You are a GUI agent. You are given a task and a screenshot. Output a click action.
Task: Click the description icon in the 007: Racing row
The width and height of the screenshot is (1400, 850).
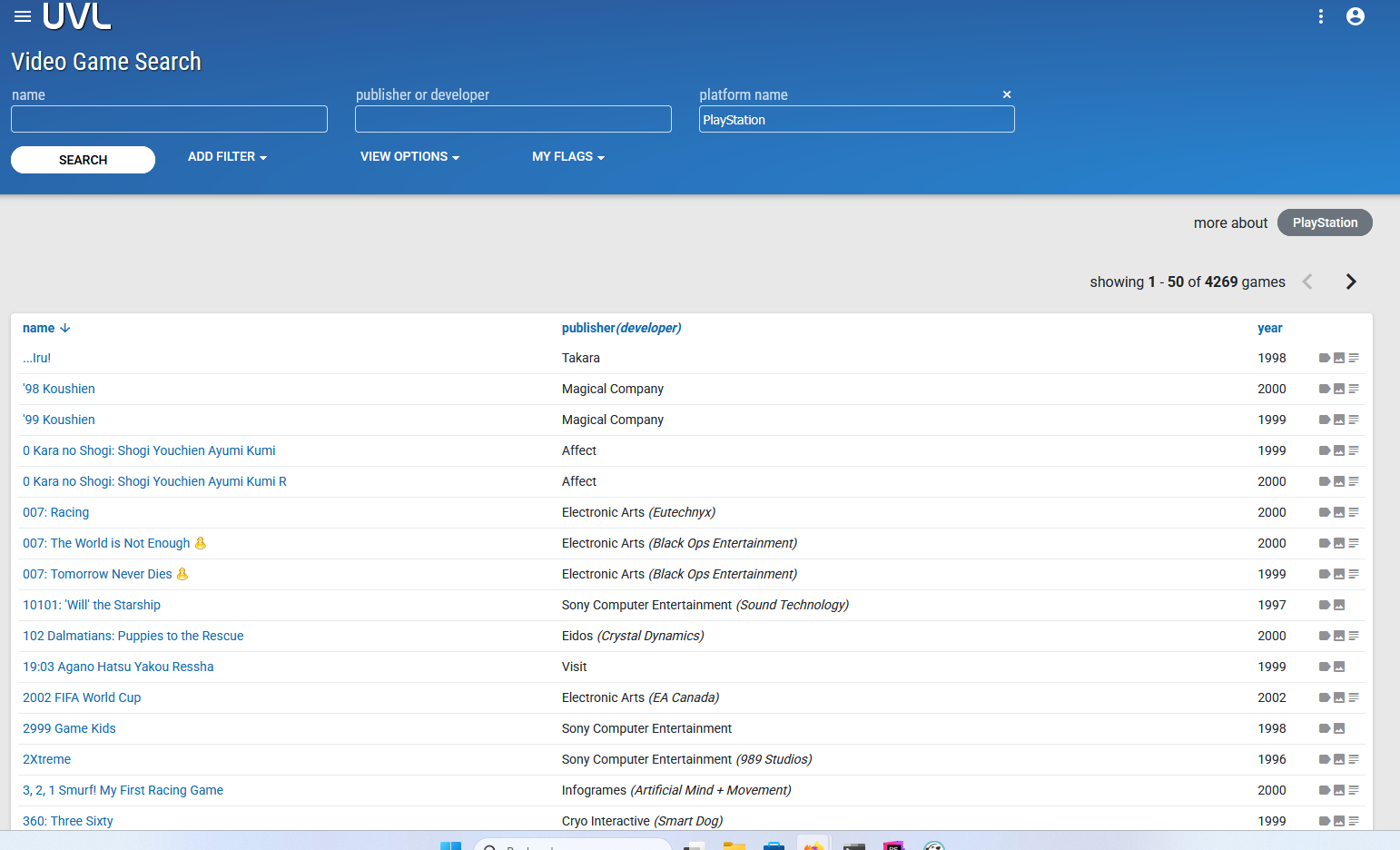pos(1354,512)
